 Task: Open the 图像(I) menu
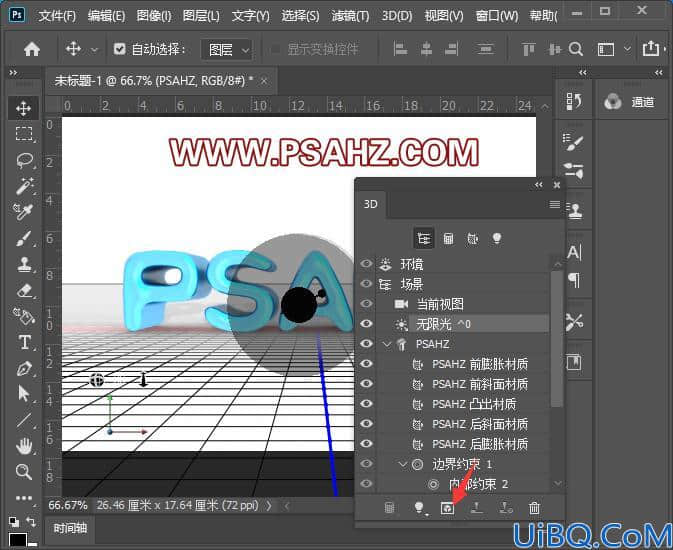click(x=154, y=16)
